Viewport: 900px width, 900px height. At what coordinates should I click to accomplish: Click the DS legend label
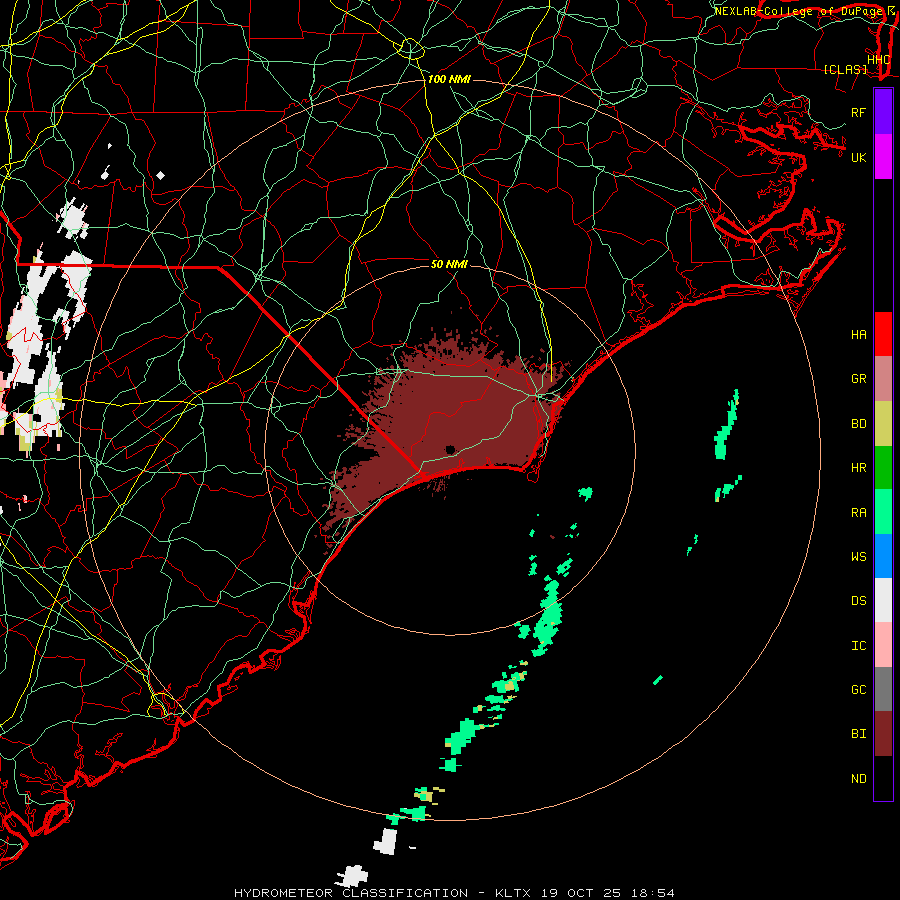pos(858,601)
